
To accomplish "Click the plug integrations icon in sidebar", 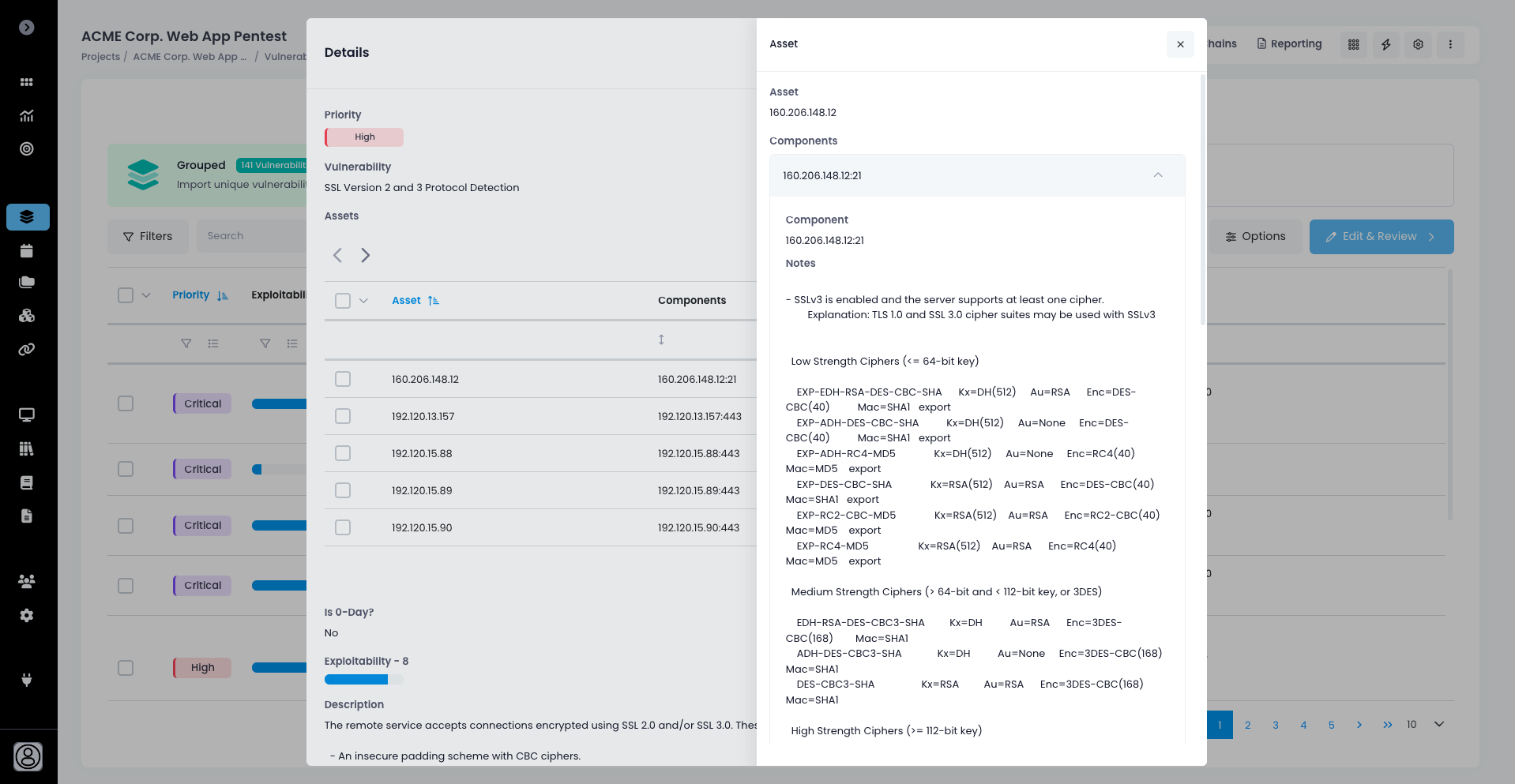I will tap(27, 680).
